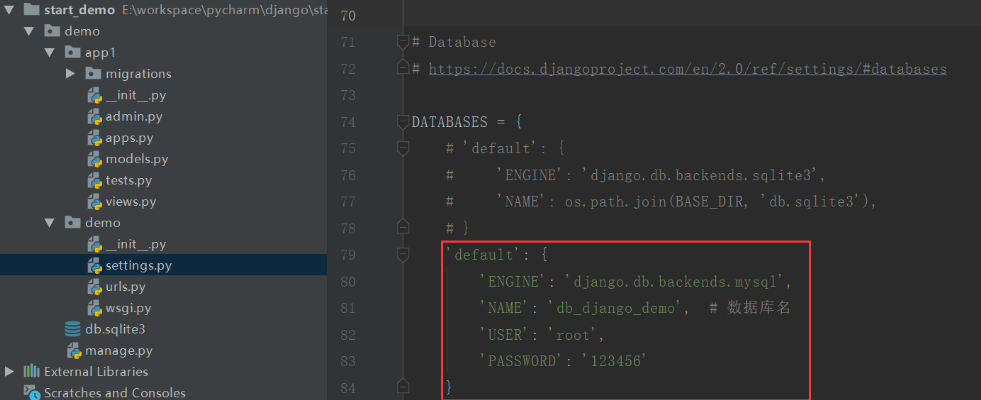Click the DATABASES variable name

(x=449, y=121)
